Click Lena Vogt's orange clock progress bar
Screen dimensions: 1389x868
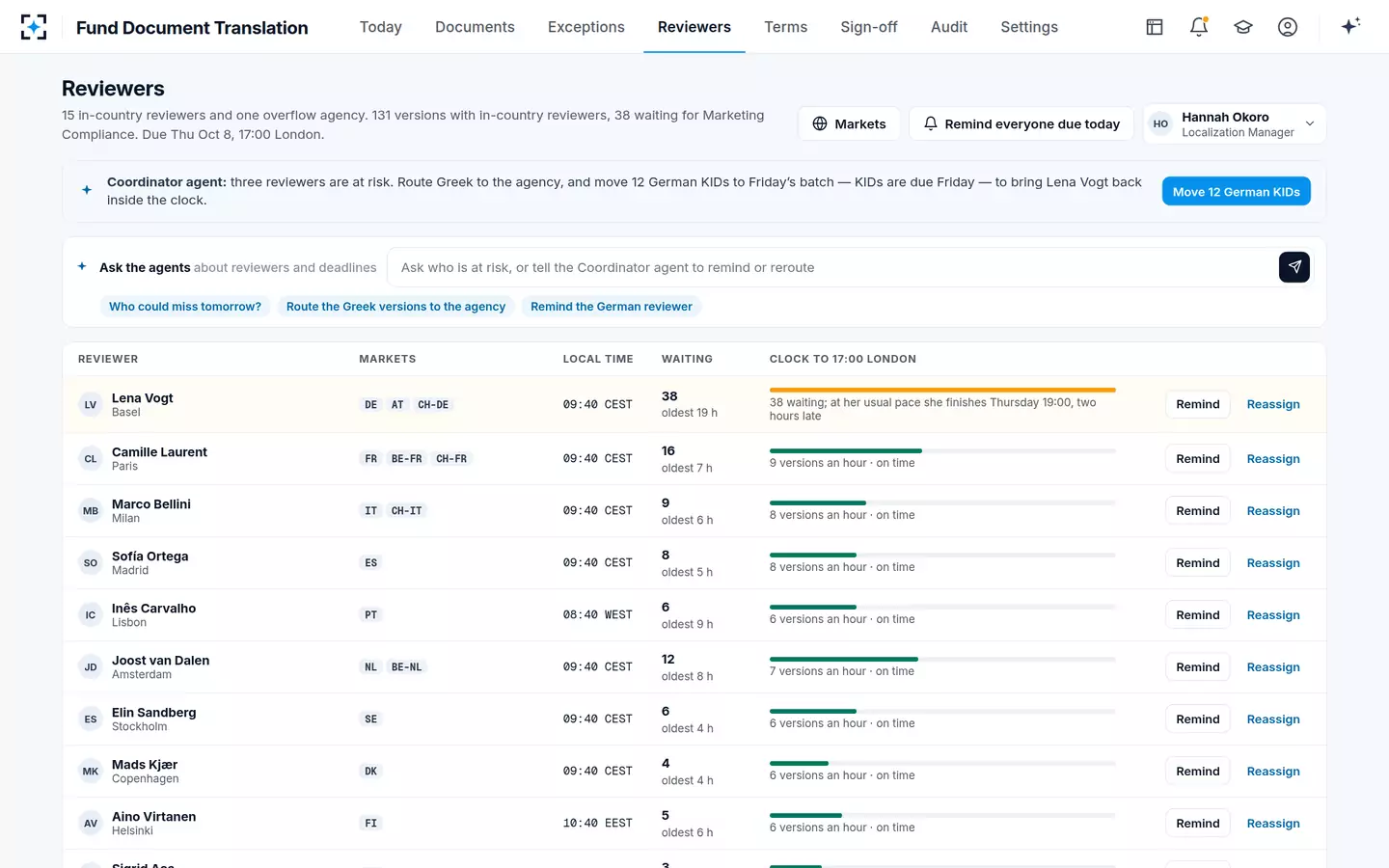pyautogui.click(x=942, y=390)
